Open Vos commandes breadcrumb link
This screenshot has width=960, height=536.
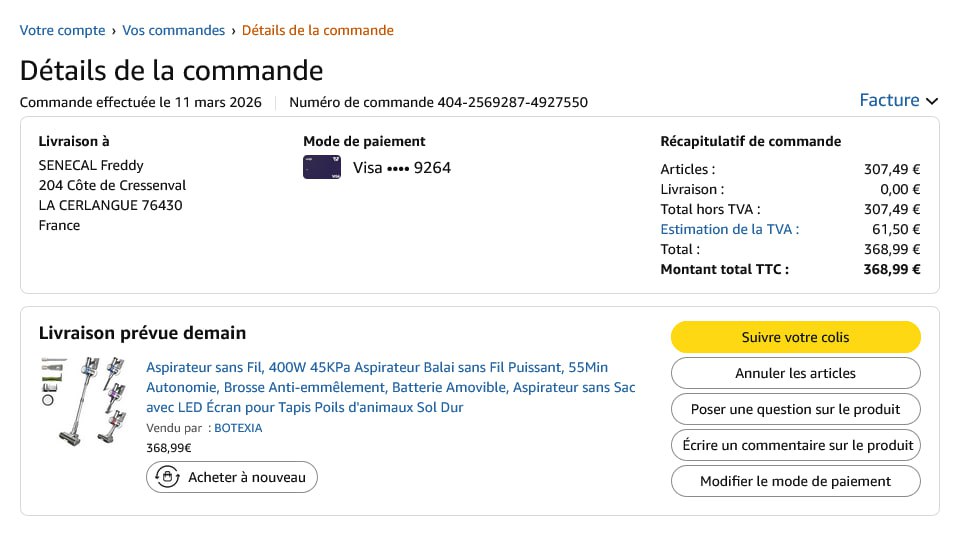pos(173,30)
